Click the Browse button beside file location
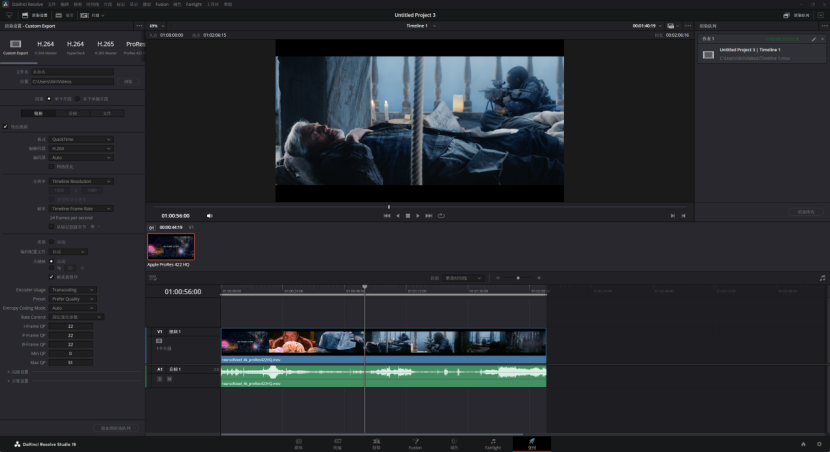This screenshot has height=452, width=830. [x=127, y=81]
